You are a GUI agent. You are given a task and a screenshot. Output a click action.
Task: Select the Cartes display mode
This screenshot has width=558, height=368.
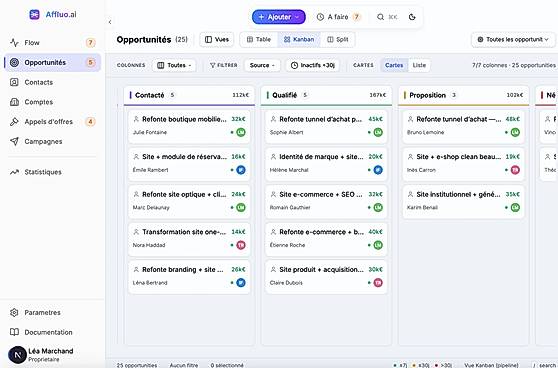point(394,65)
